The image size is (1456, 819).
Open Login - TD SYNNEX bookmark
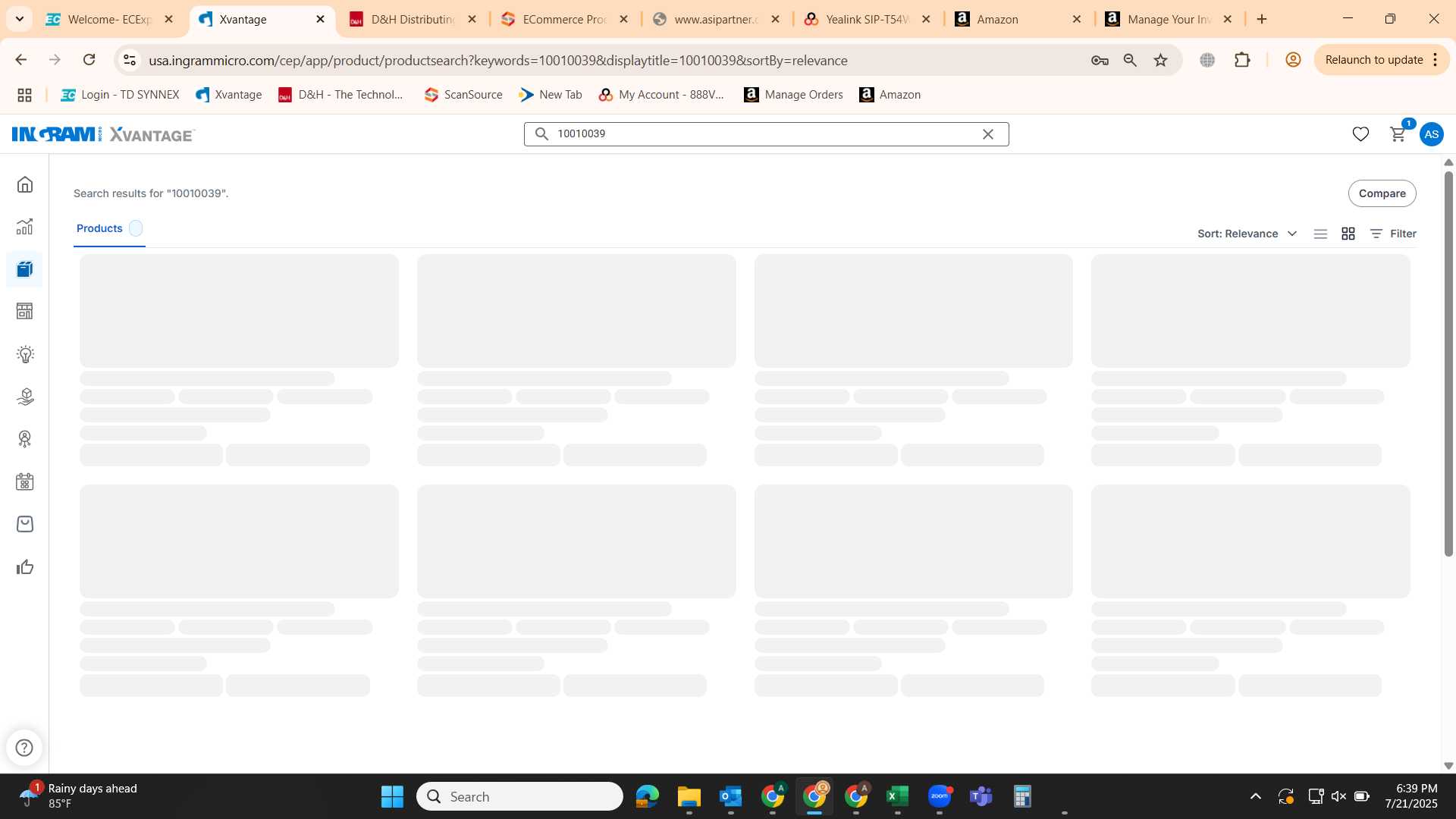point(120,95)
